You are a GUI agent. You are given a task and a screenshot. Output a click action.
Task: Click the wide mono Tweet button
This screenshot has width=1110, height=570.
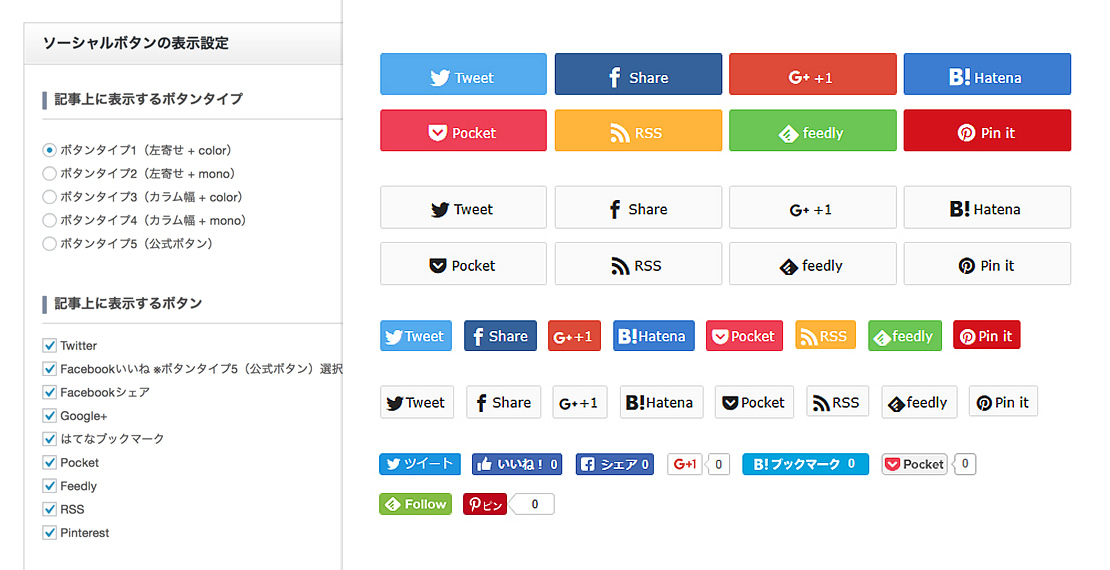pos(464,207)
